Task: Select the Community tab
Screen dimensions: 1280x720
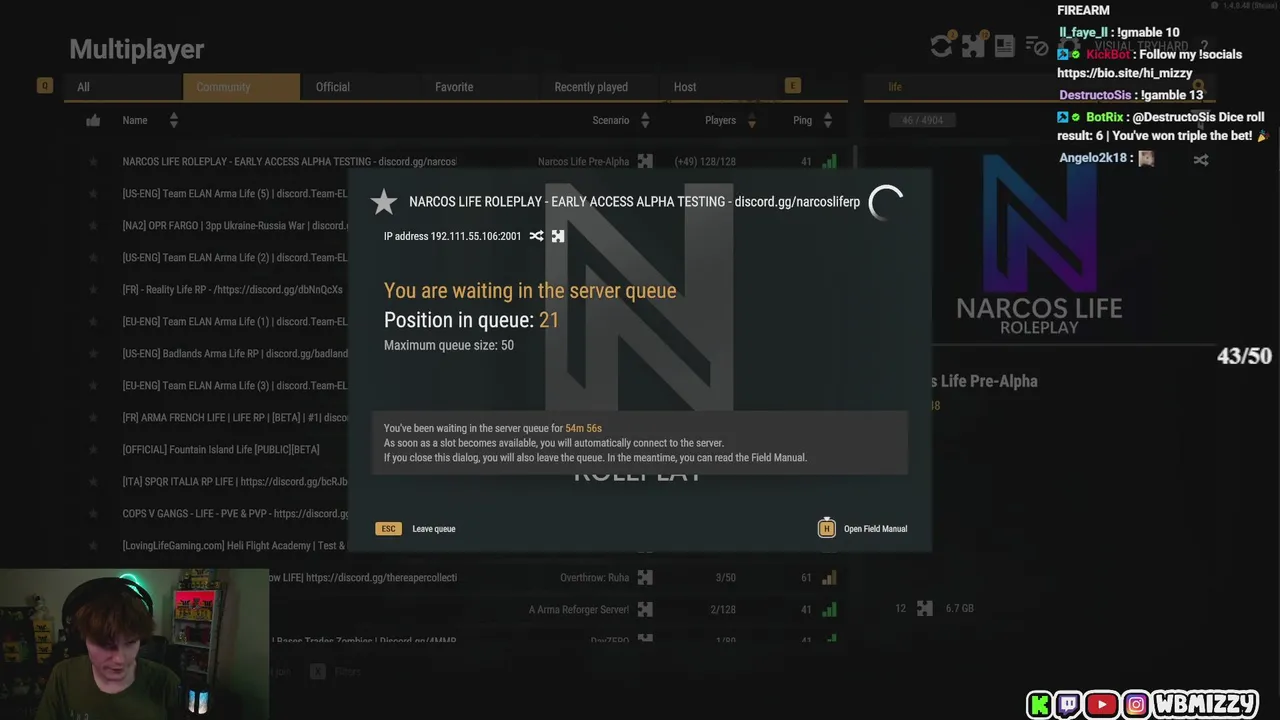Action: 241,87
